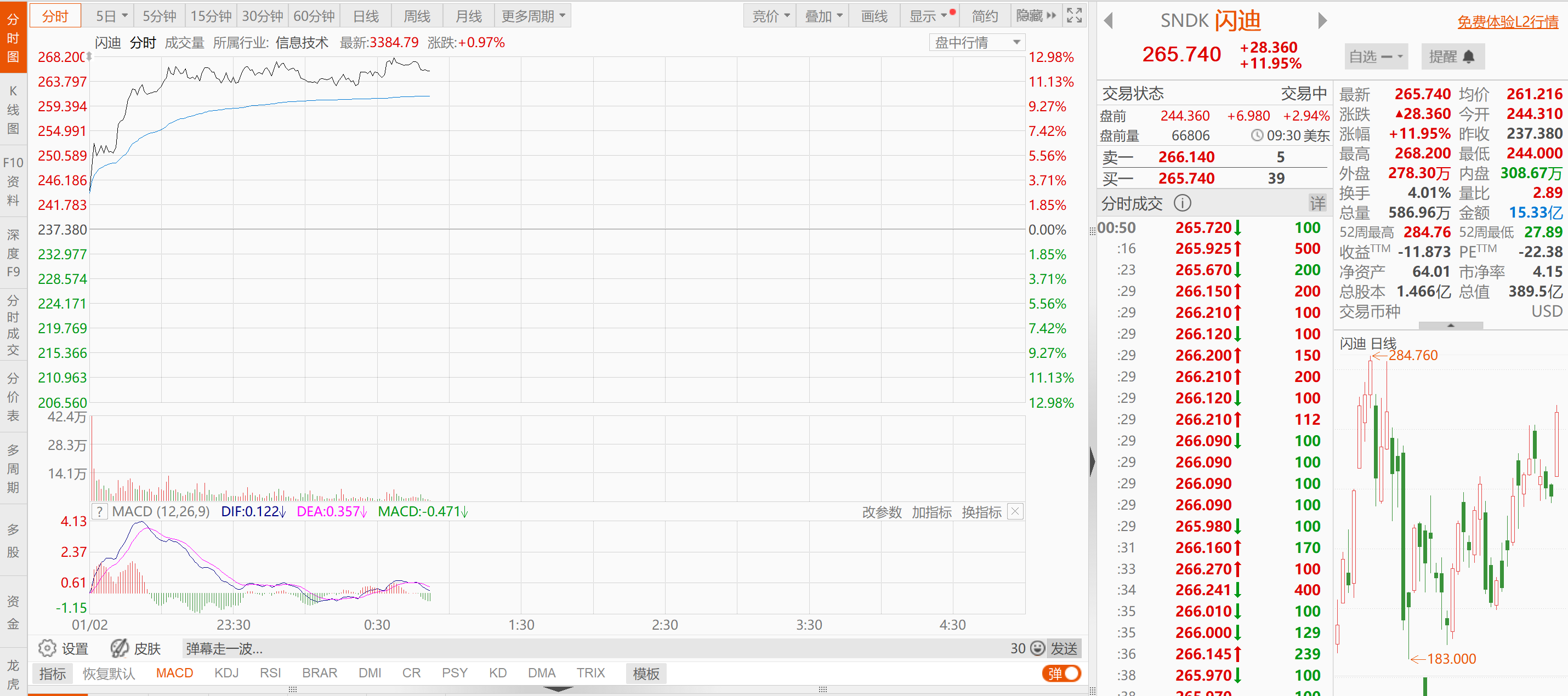Click the fullscreen expand icon
Image resolution: width=1568 pixels, height=696 pixels.
point(1075,16)
